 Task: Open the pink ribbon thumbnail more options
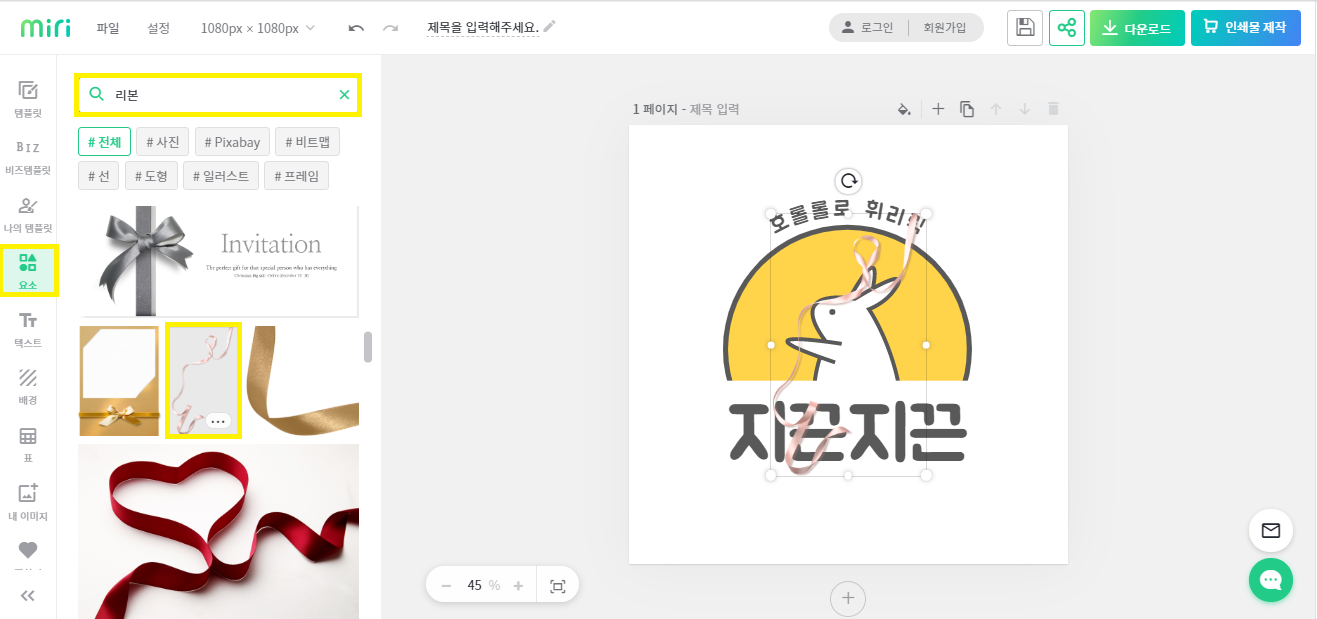point(218,421)
